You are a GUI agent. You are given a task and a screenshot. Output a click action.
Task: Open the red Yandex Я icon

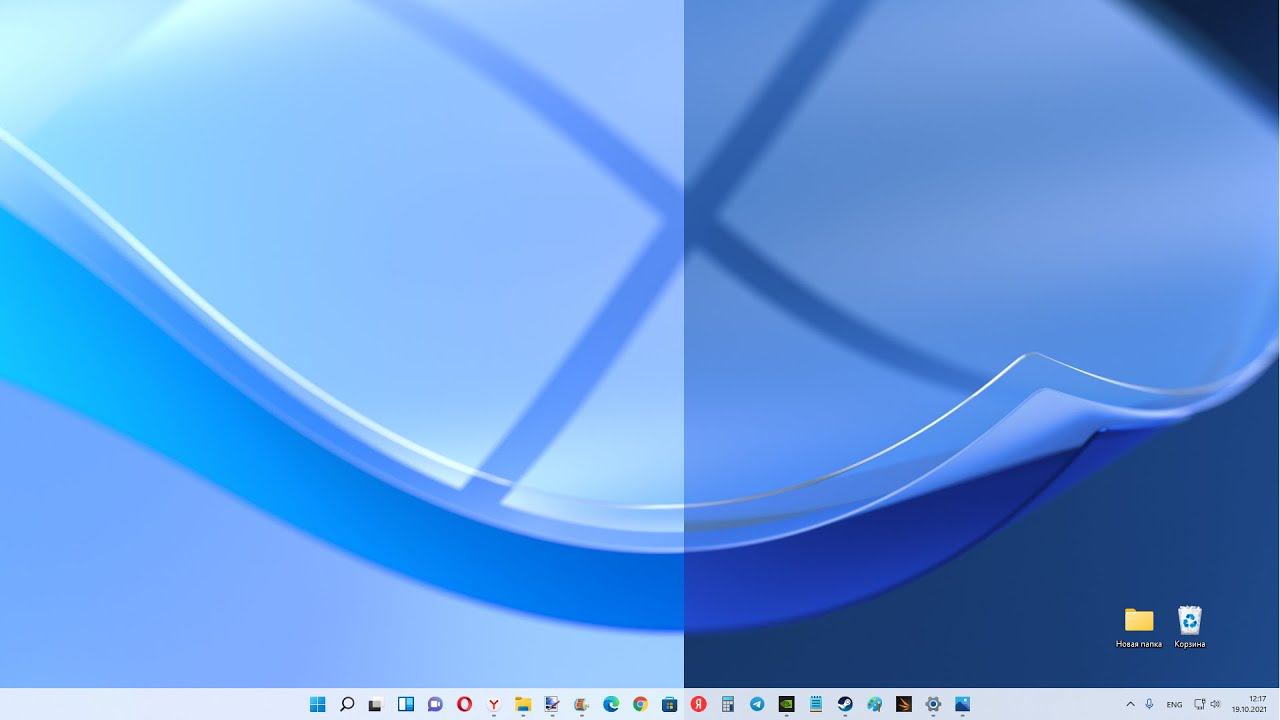(x=699, y=704)
